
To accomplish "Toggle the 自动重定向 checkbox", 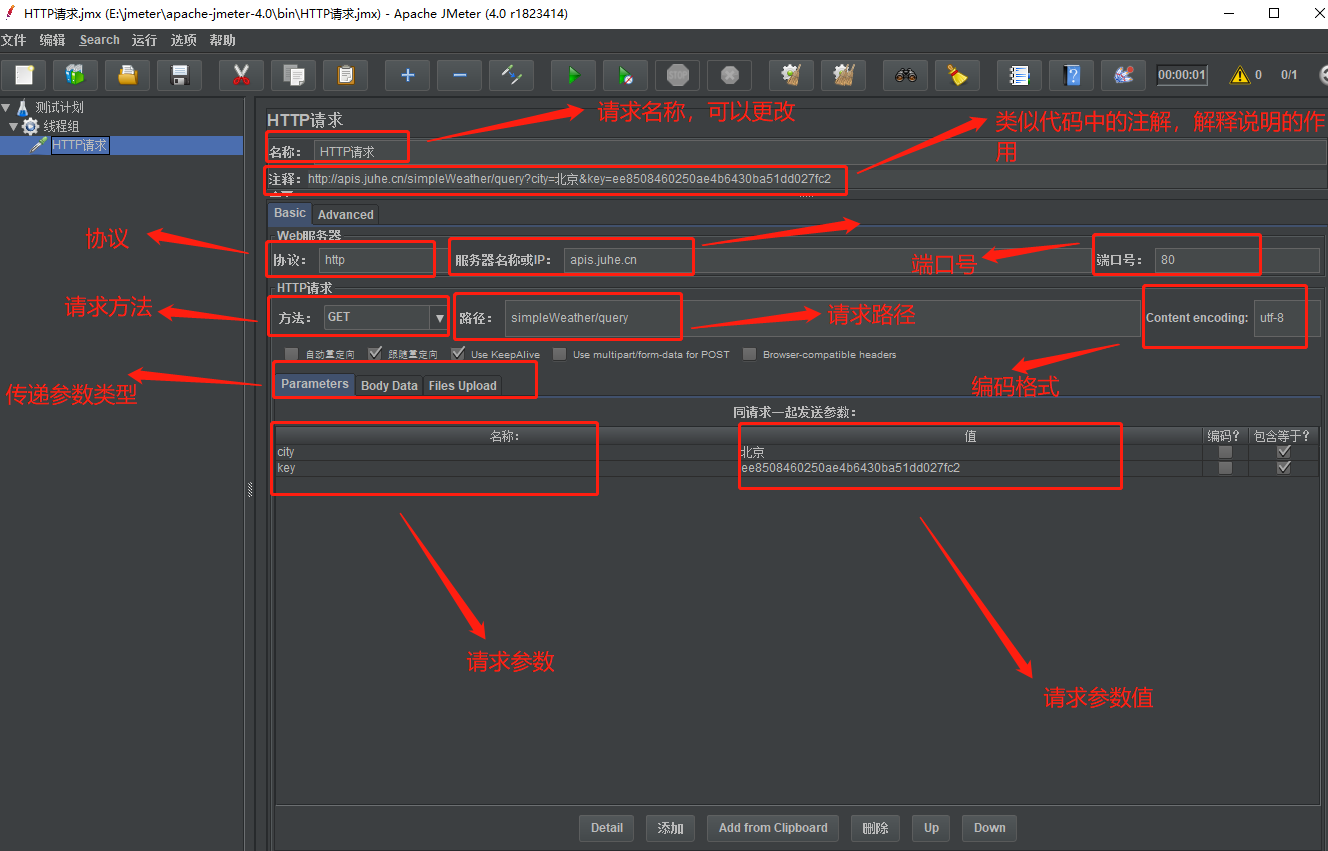I will pos(292,354).
